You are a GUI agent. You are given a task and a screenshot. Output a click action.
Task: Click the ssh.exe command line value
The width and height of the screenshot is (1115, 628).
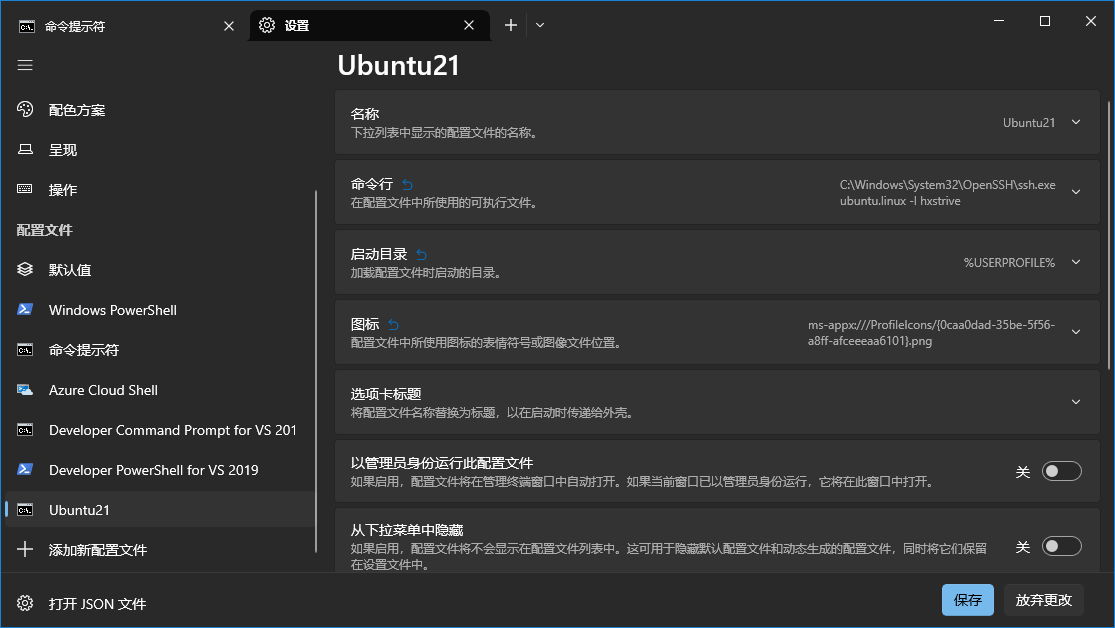pyautogui.click(x=947, y=193)
